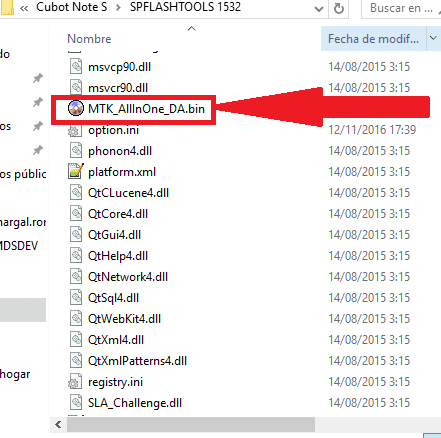Click the option.ini gear icon
Image resolution: width=441 pixels, height=438 pixels.
74,130
